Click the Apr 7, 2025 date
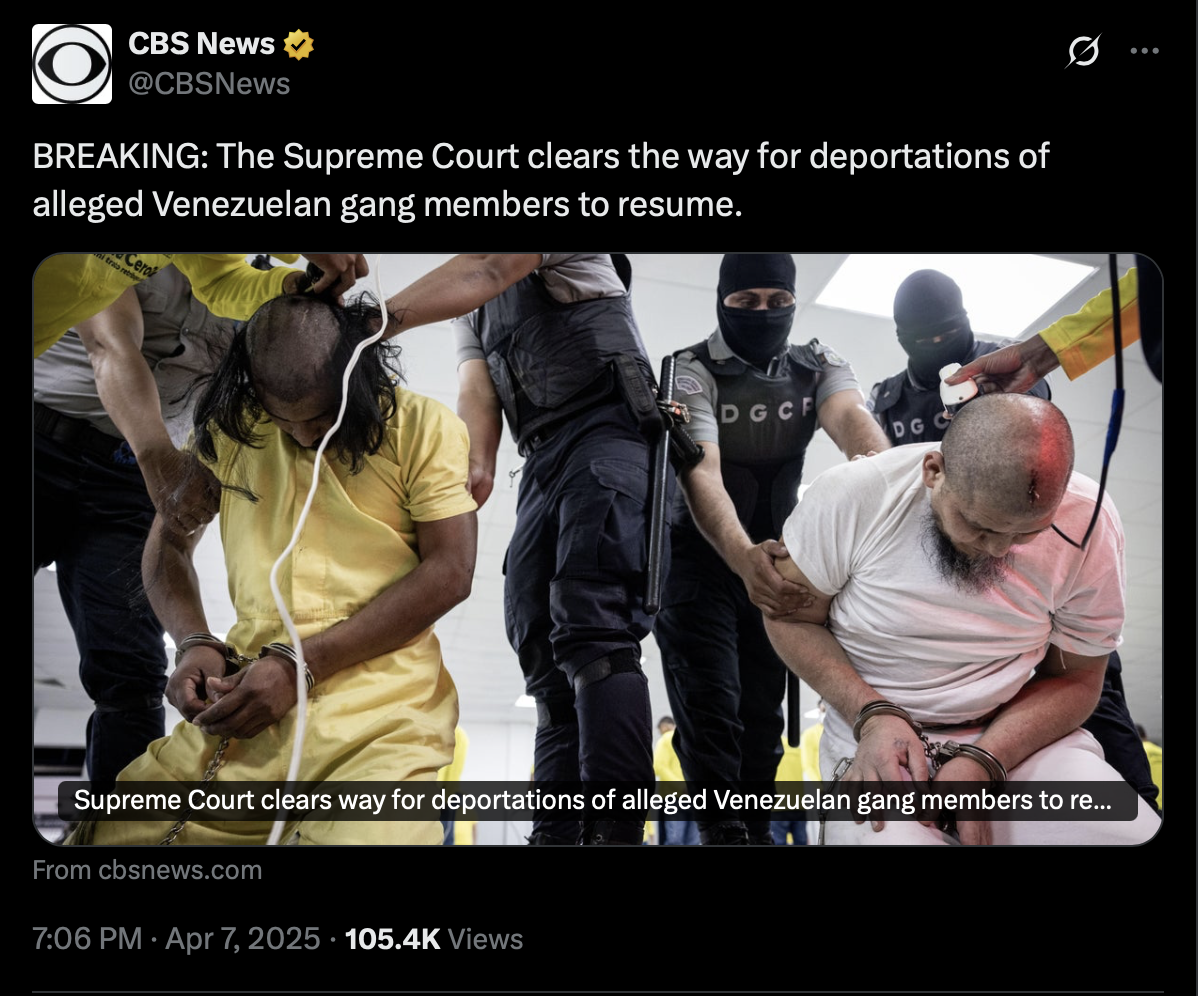Image resolution: width=1198 pixels, height=996 pixels. [x=242, y=939]
